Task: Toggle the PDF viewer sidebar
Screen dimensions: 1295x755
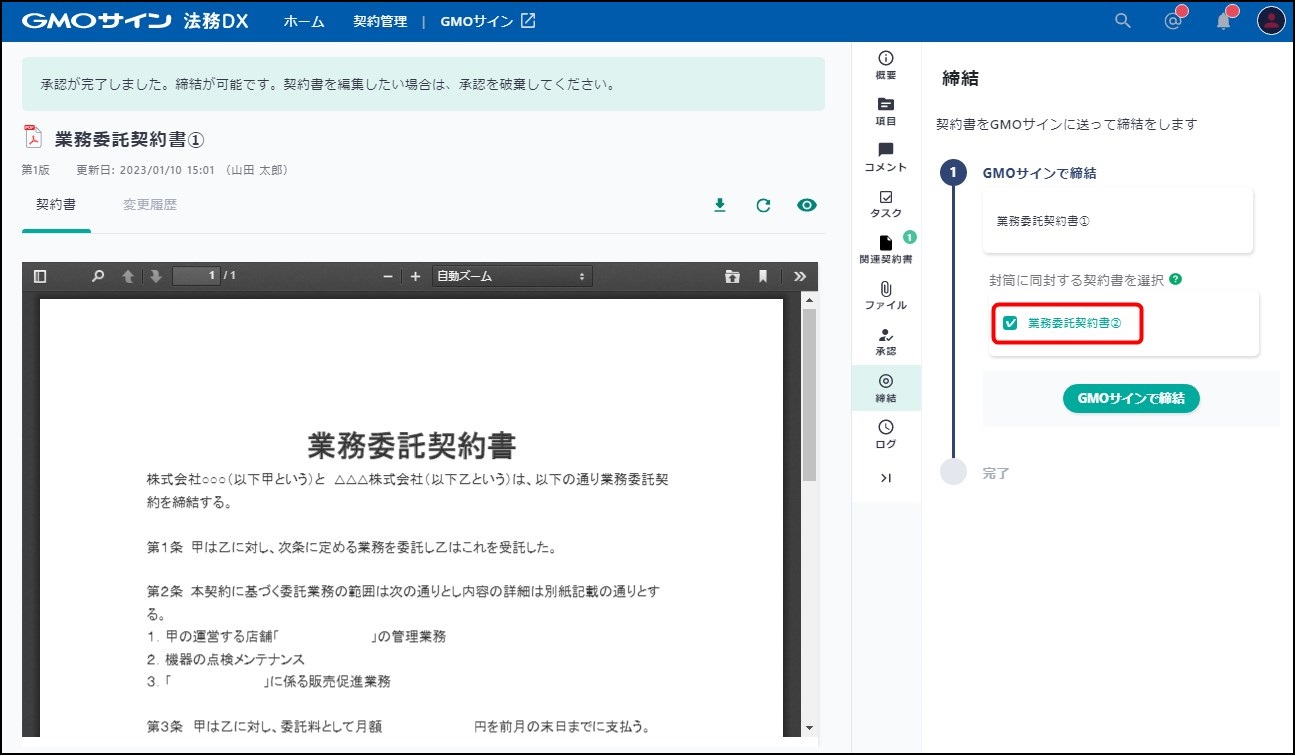Action: coord(40,276)
